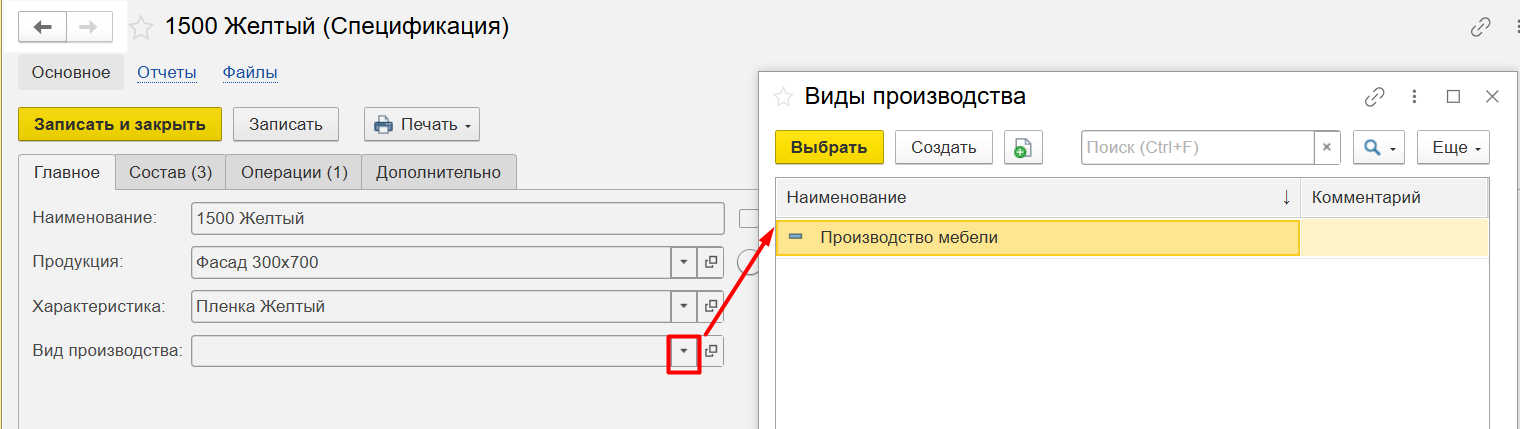Expand the Вид производства dropdown list
The image size is (1520, 429).
pos(684,351)
